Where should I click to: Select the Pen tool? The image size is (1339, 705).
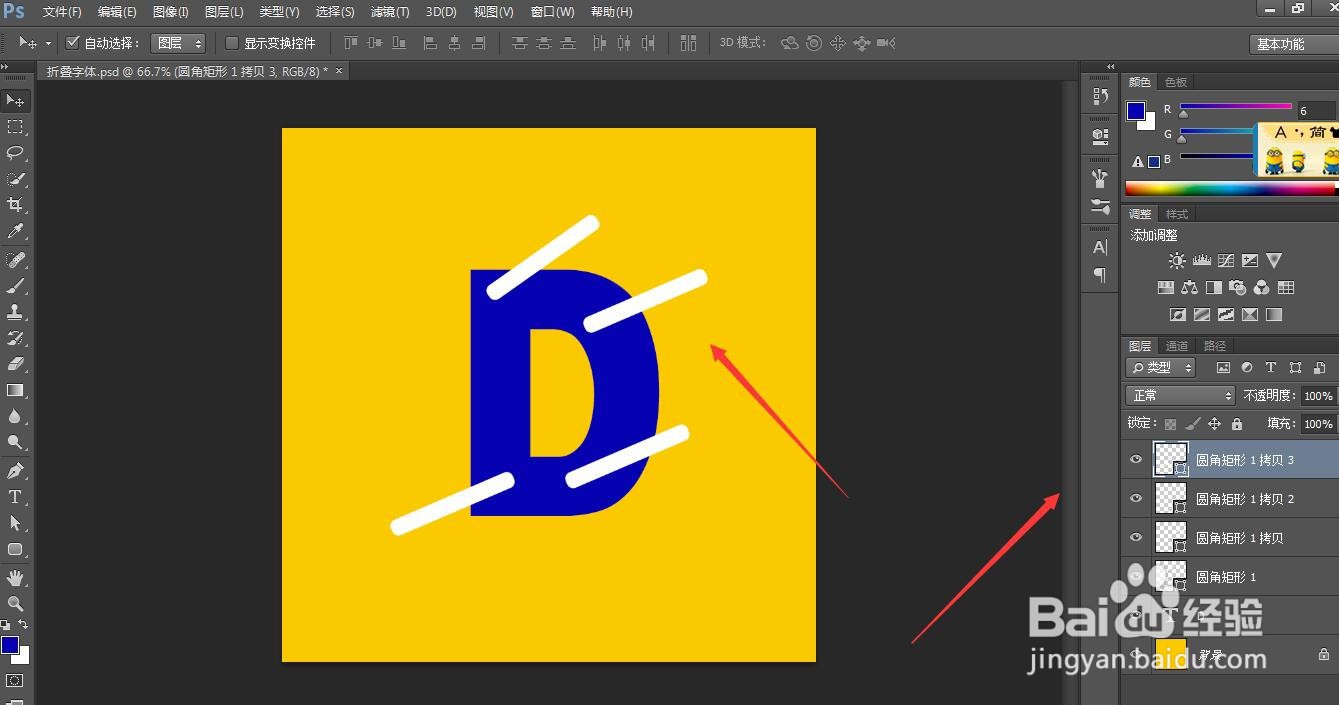click(15, 471)
